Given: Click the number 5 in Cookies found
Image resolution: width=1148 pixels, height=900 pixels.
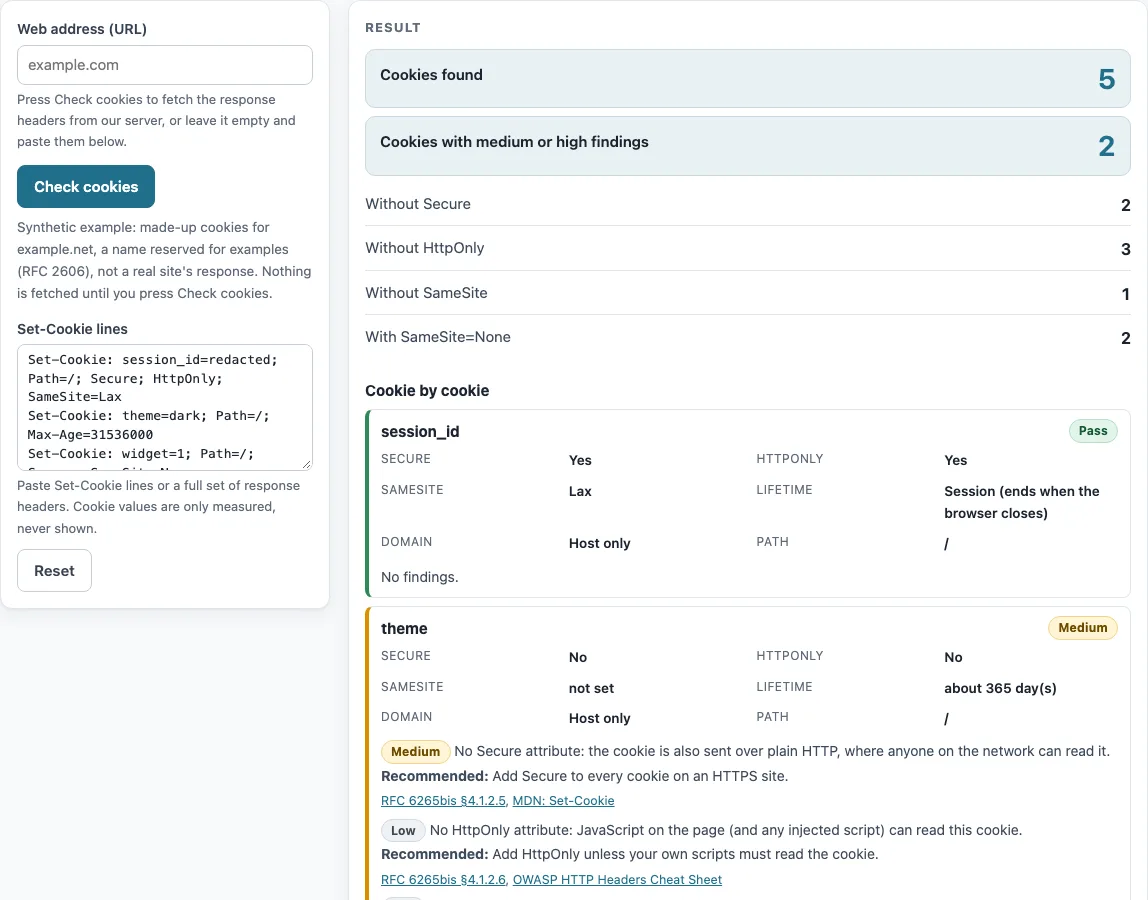Looking at the screenshot, I should [x=1106, y=79].
